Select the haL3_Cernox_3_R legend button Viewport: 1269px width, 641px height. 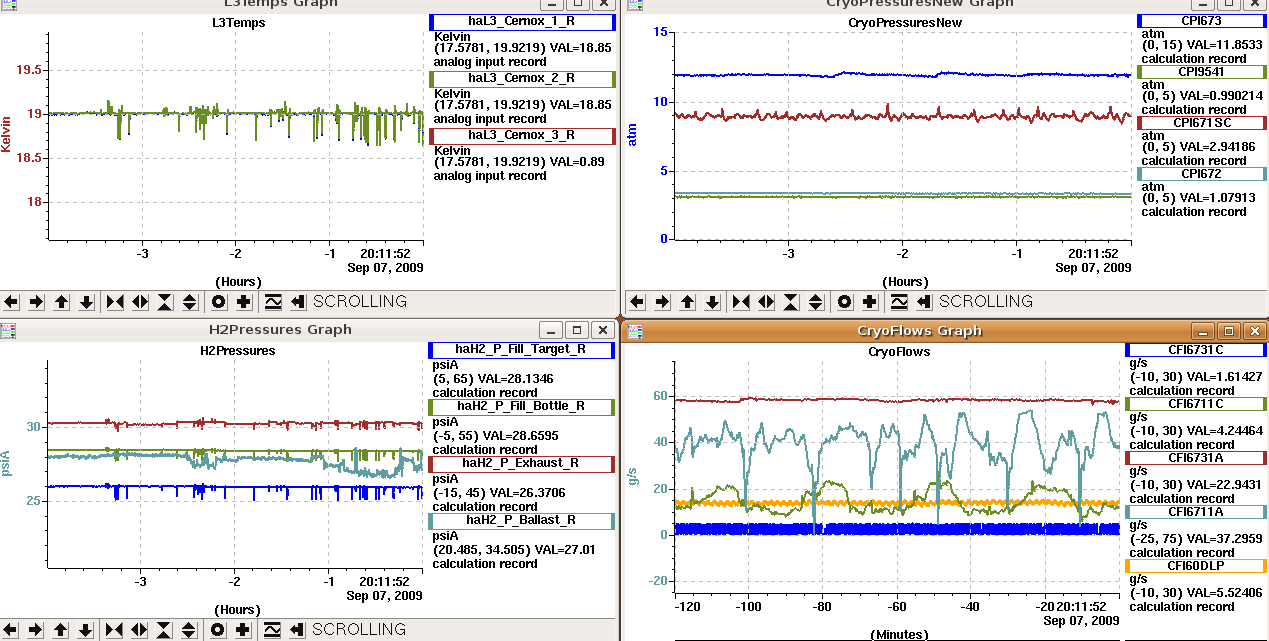point(522,135)
